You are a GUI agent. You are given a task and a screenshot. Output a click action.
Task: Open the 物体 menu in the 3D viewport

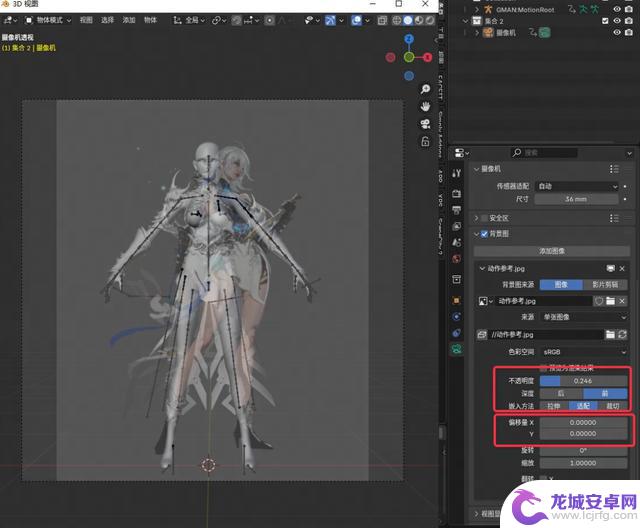click(150, 20)
